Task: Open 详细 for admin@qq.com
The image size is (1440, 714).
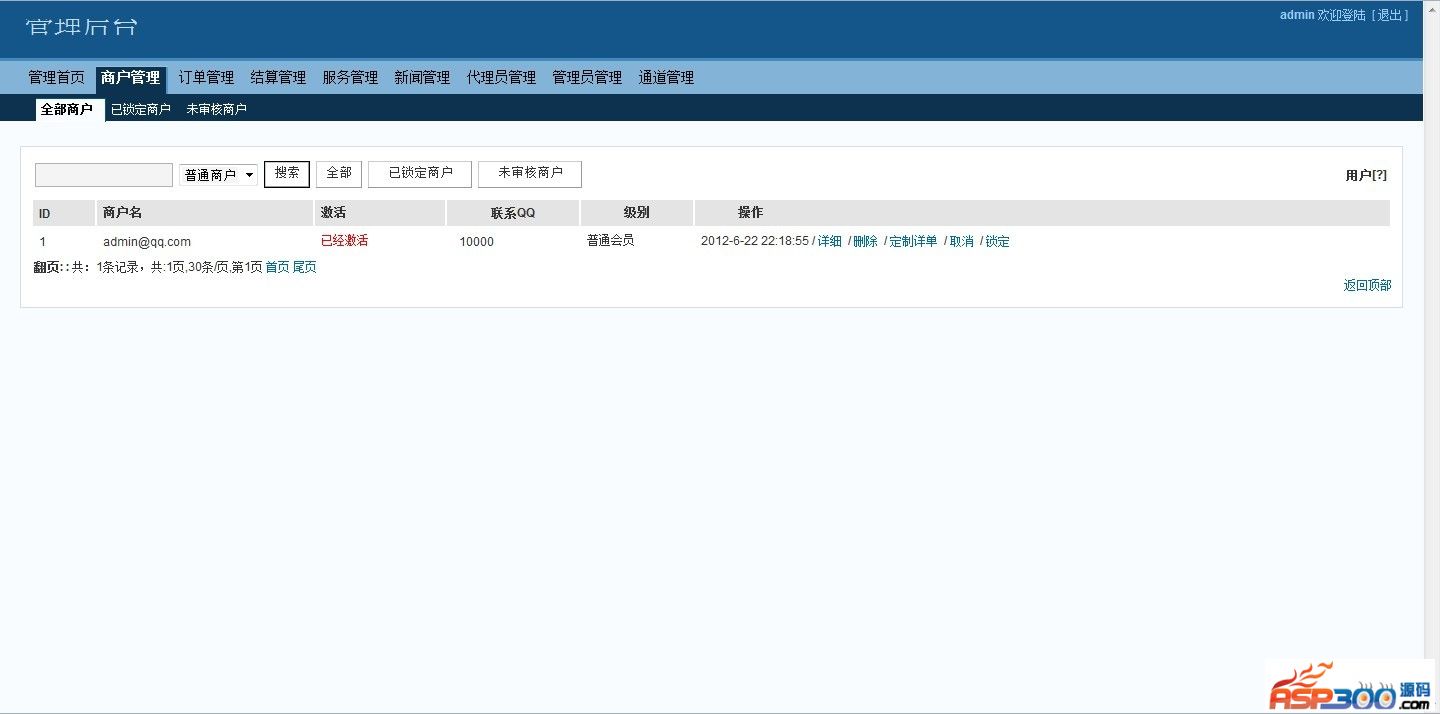Action: [830, 241]
